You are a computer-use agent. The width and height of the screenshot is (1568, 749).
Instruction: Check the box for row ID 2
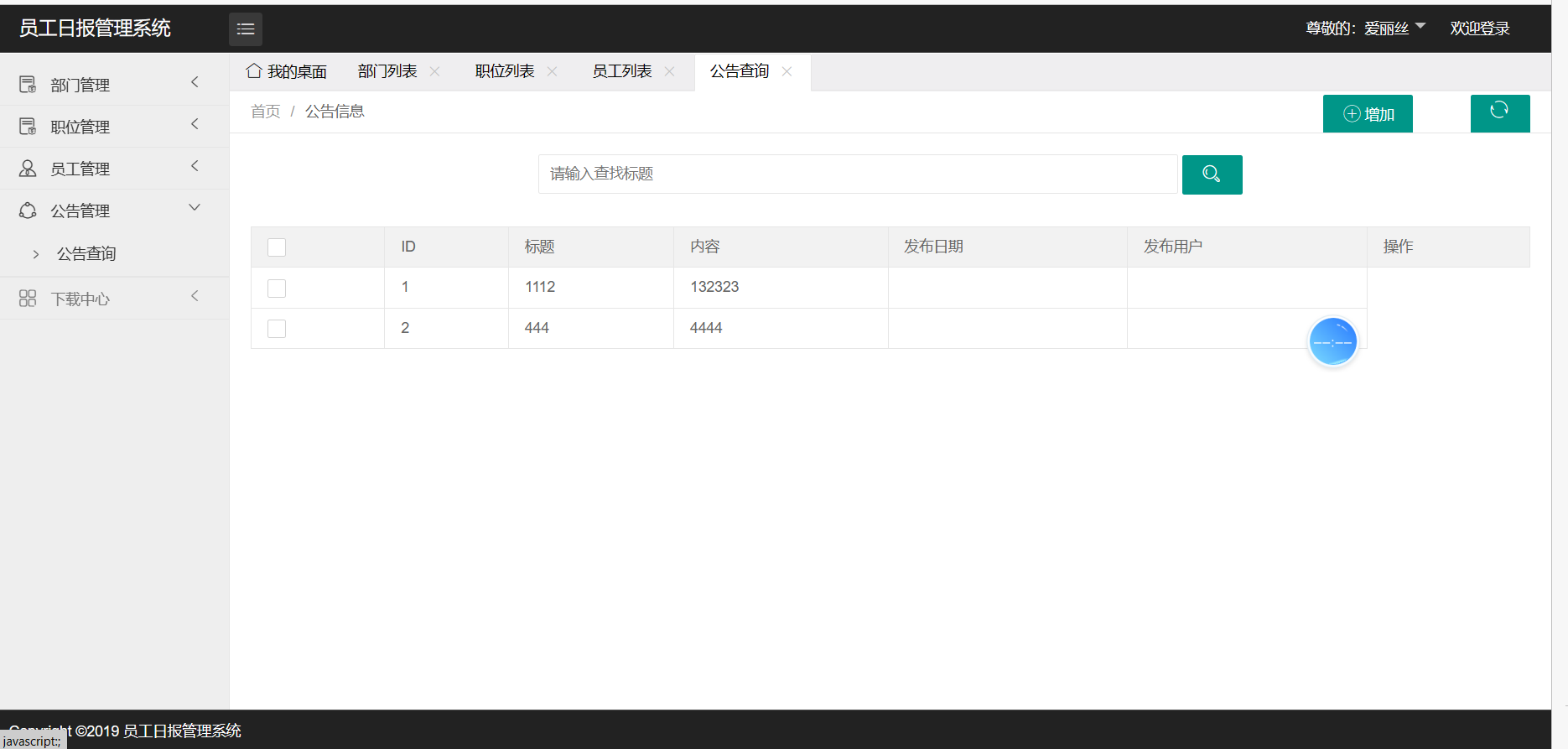pyautogui.click(x=277, y=329)
